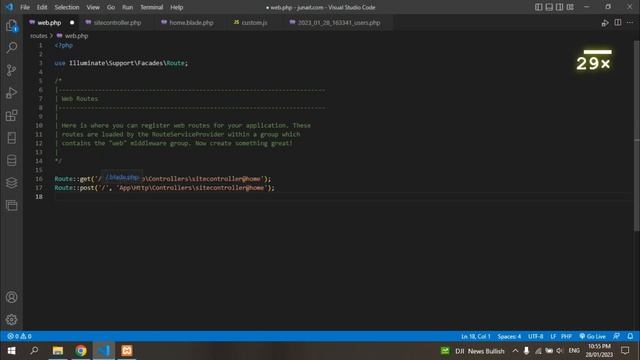This screenshot has width=640, height=360.
Task: Open the Help menu
Action: [176, 7]
